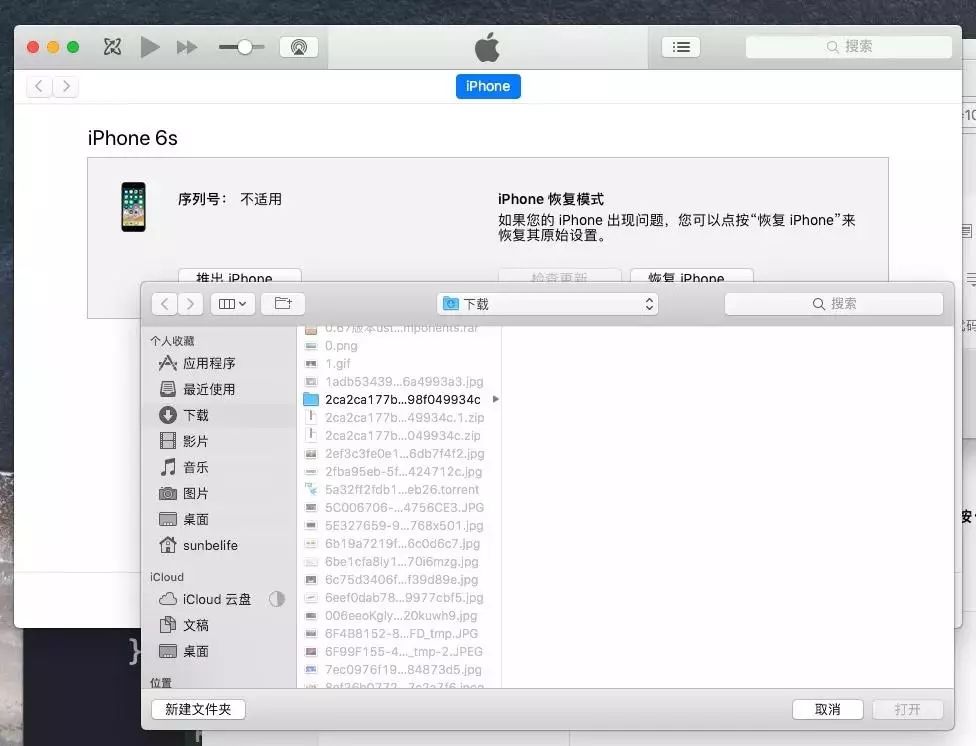This screenshot has width=976, height=746.
Task: Click 取消 to dismiss the dialog
Action: tap(827, 709)
